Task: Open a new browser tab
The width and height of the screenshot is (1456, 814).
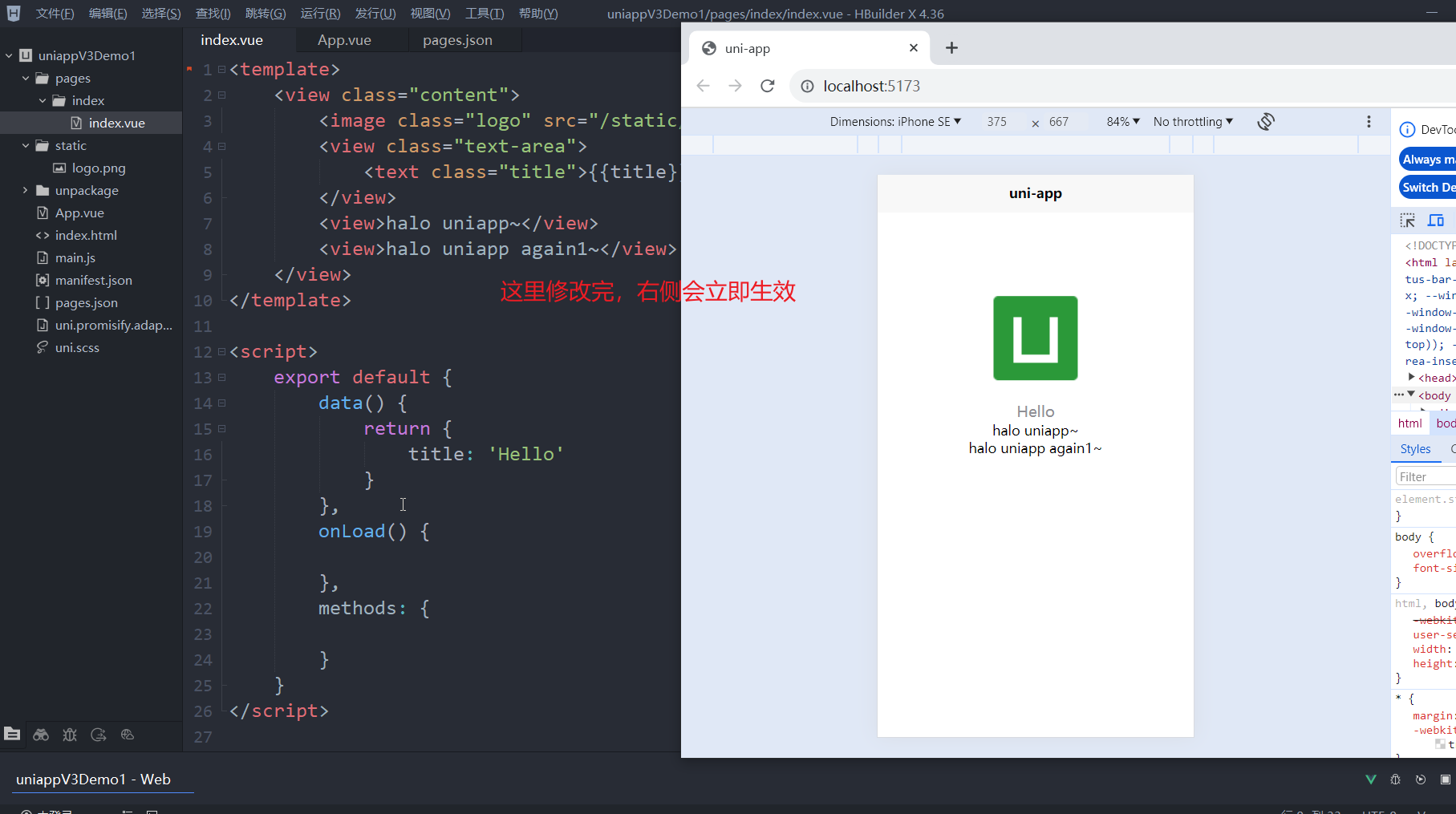Action: pyautogui.click(x=951, y=48)
